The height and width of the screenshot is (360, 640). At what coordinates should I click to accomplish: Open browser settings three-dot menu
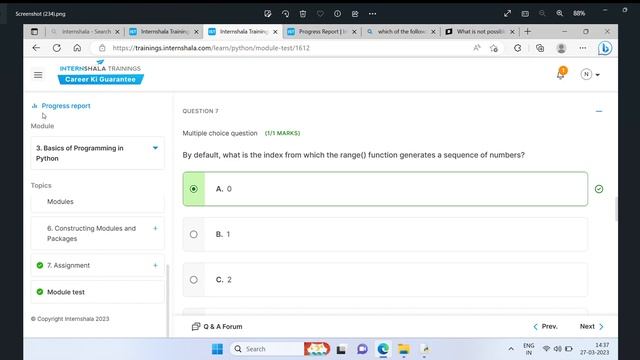[x=582, y=48]
